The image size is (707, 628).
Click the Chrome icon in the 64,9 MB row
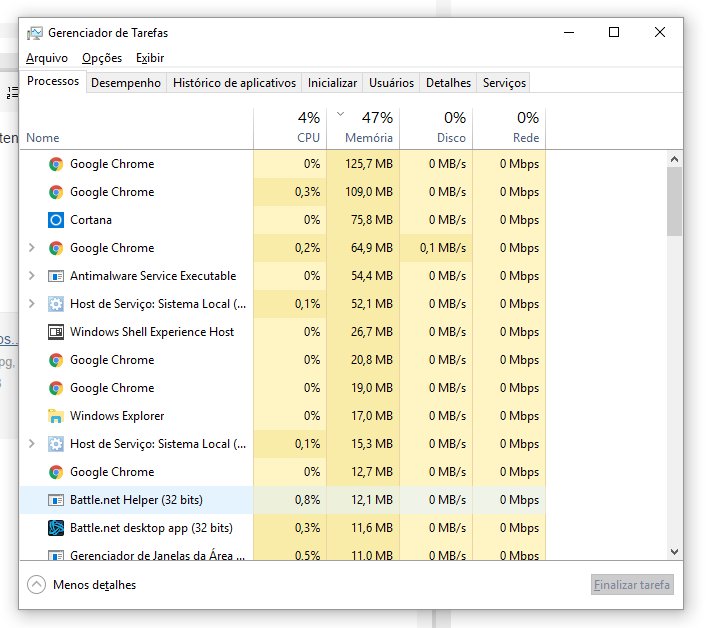click(56, 248)
